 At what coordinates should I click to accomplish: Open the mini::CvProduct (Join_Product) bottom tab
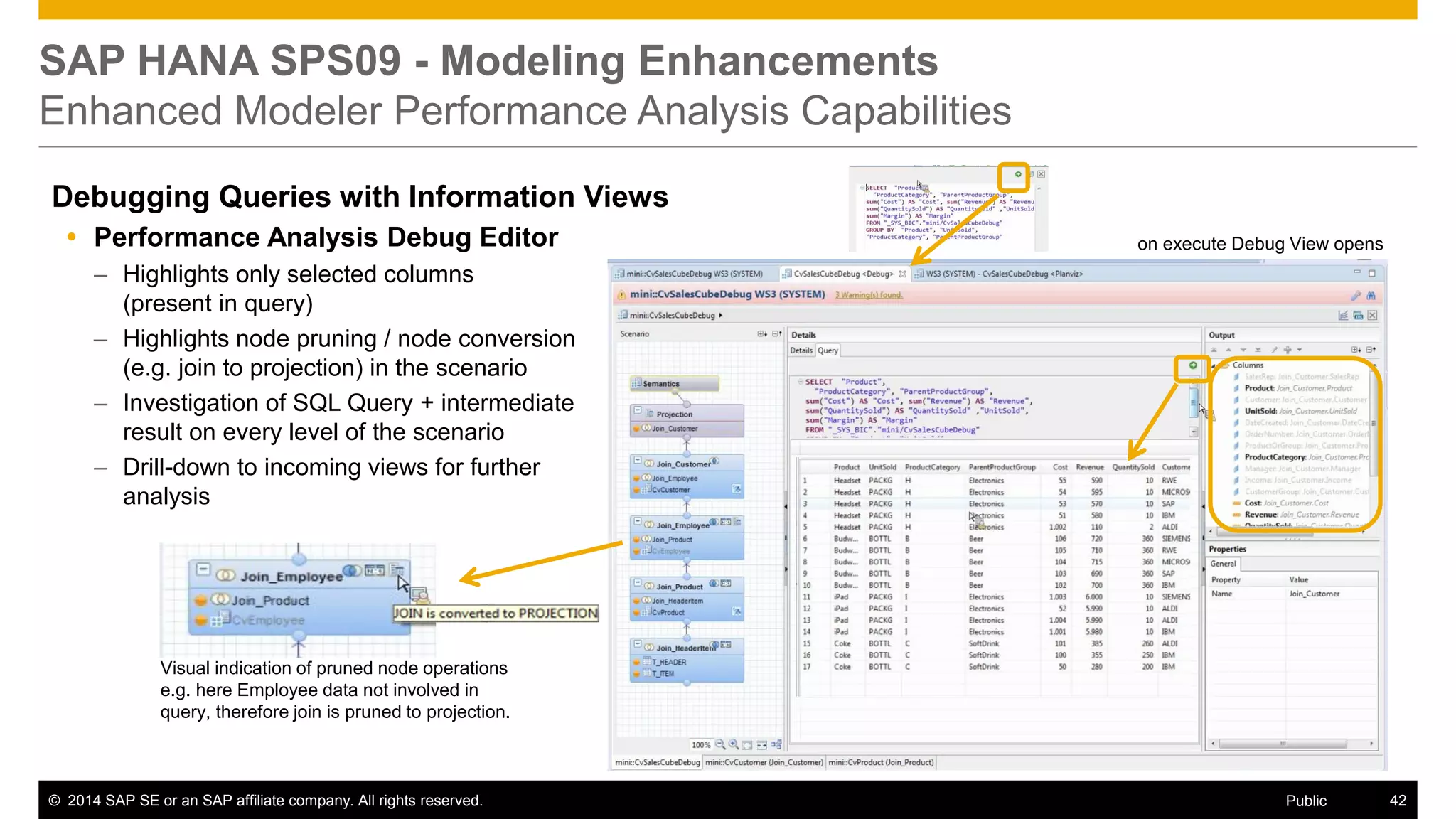coord(881,762)
